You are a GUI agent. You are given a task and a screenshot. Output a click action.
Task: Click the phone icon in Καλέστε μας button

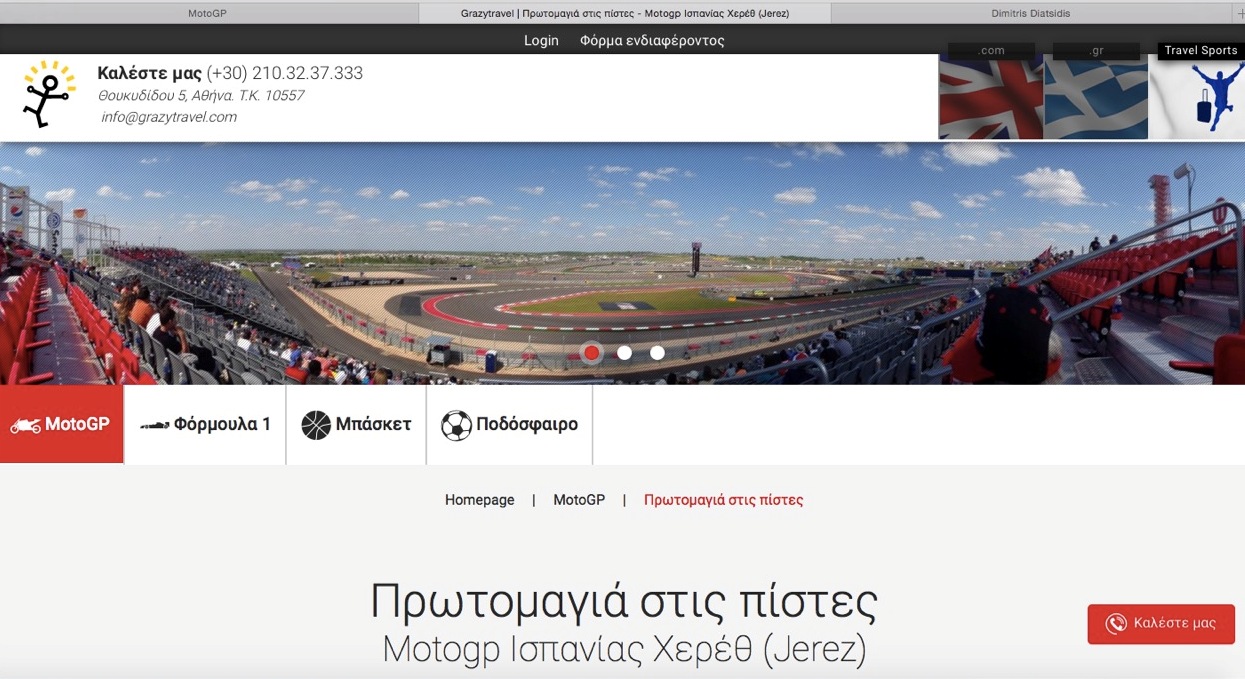tap(1116, 623)
